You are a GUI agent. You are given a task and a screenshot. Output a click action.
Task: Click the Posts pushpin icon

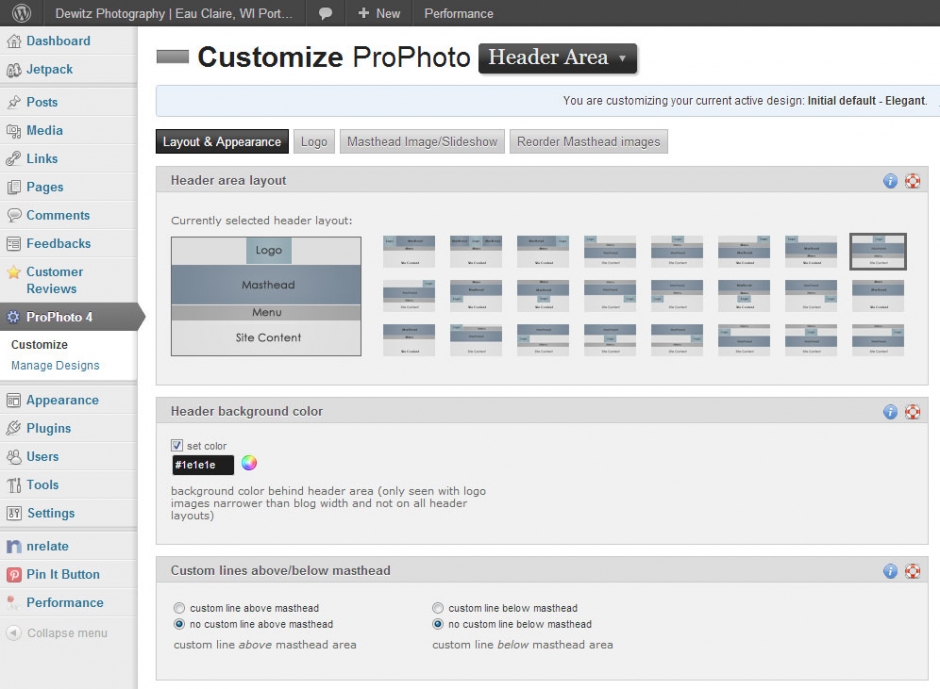pyautogui.click(x=14, y=102)
